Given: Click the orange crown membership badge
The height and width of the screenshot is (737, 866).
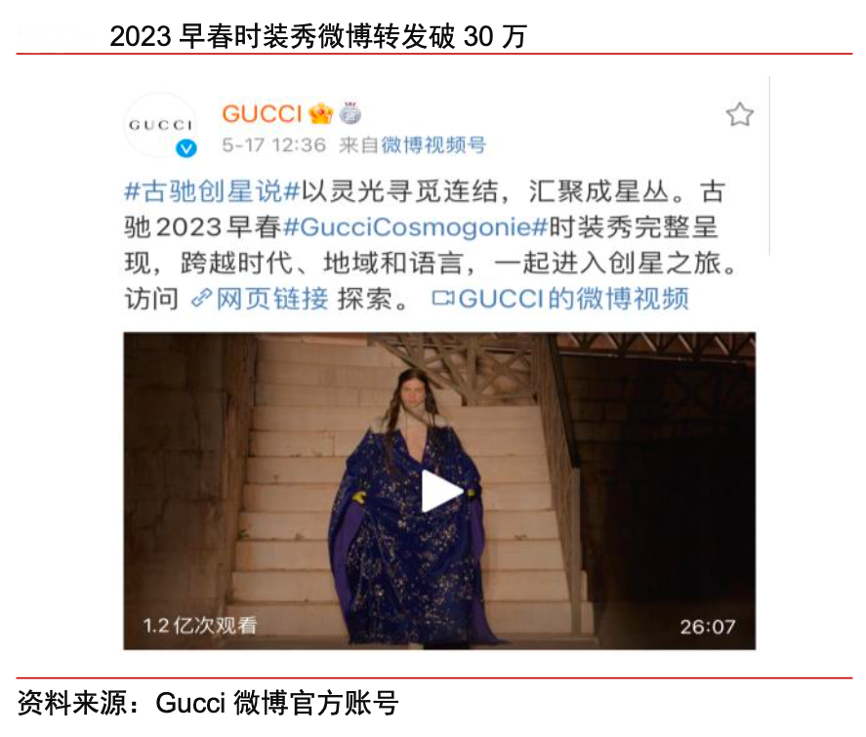Looking at the screenshot, I should pyautogui.click(x=321, y=114).
